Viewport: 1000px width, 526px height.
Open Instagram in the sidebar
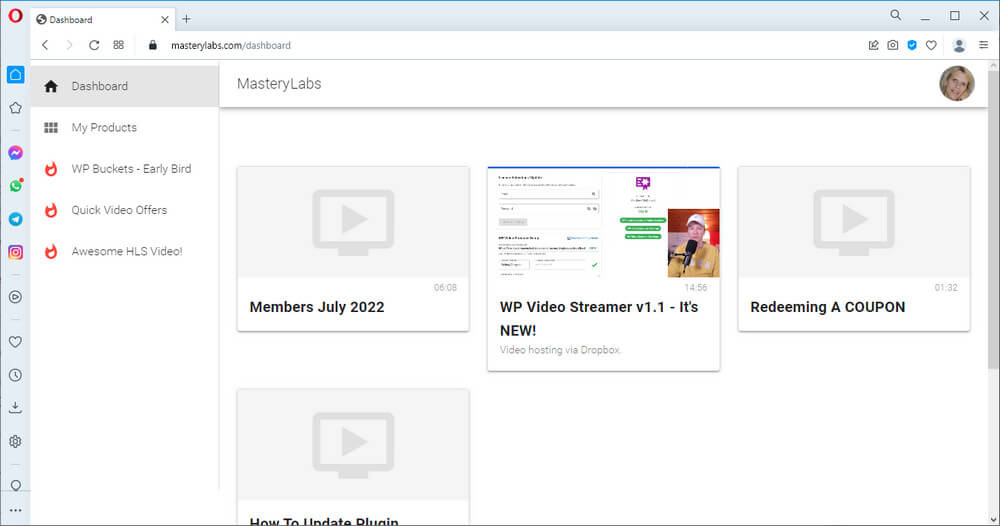[x=15, y=252]
